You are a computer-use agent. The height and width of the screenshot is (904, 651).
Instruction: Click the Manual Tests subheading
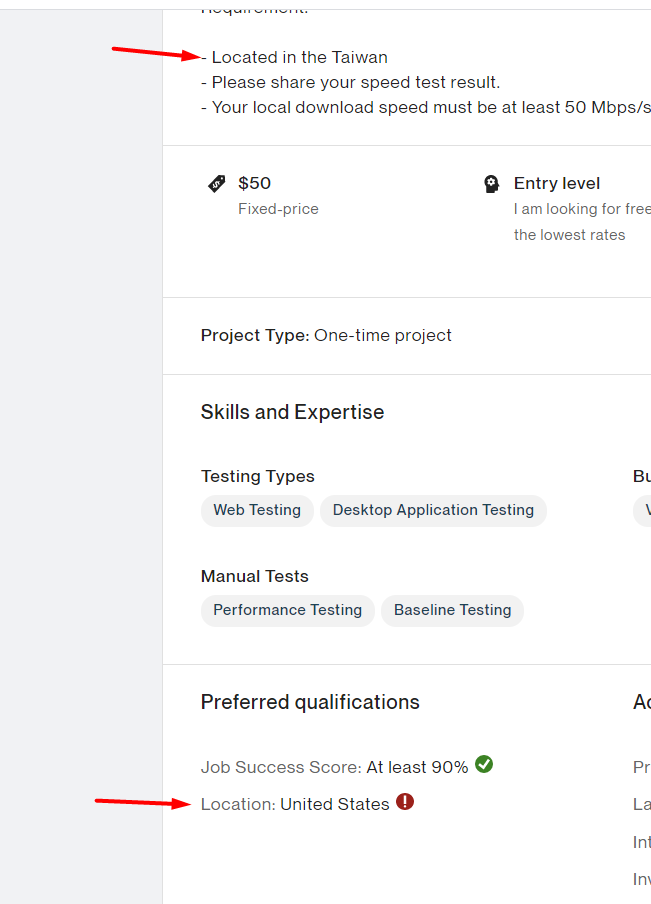[x=255, y=577]
